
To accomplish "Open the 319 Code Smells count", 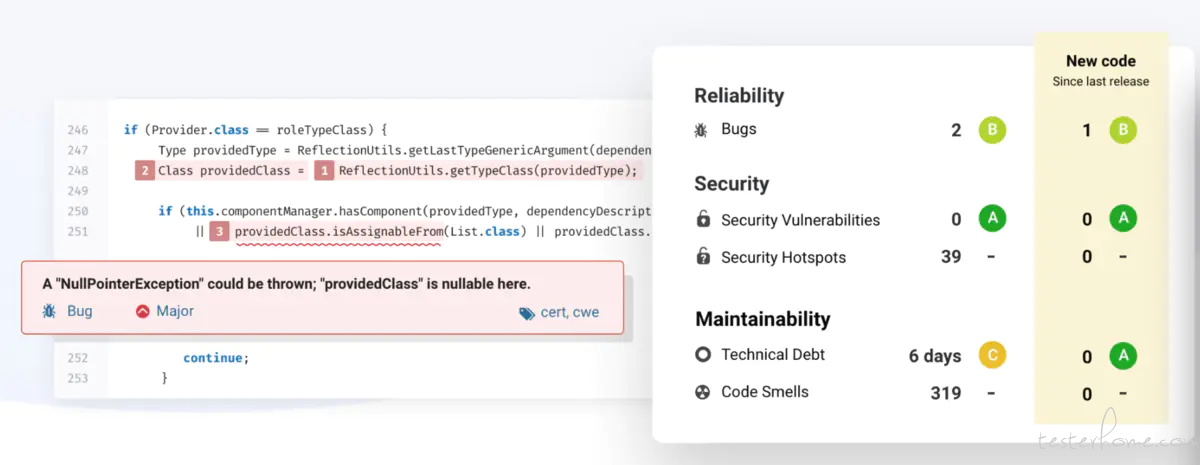I will coord(946,393).
